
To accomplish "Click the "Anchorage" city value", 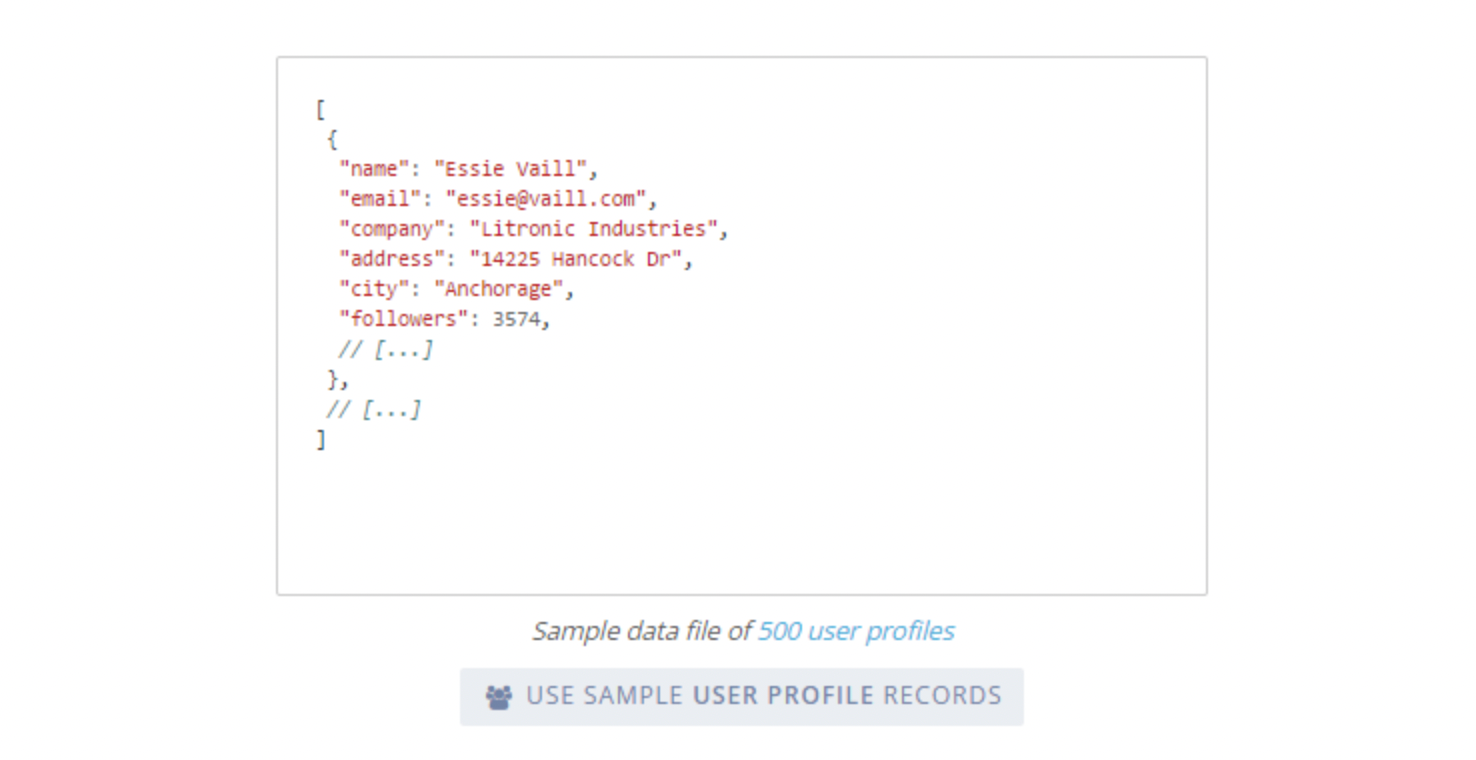I will coord(498,289).
